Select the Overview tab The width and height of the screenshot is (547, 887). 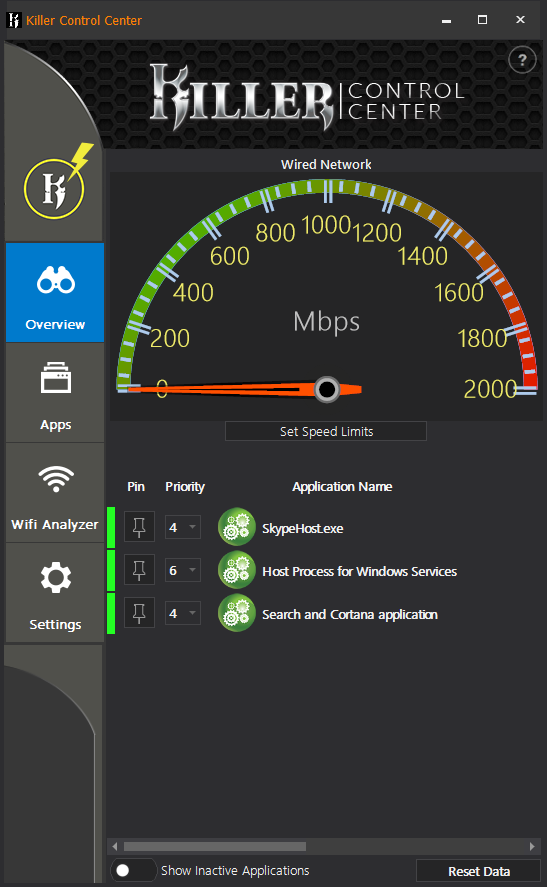[x=55, y=292]
